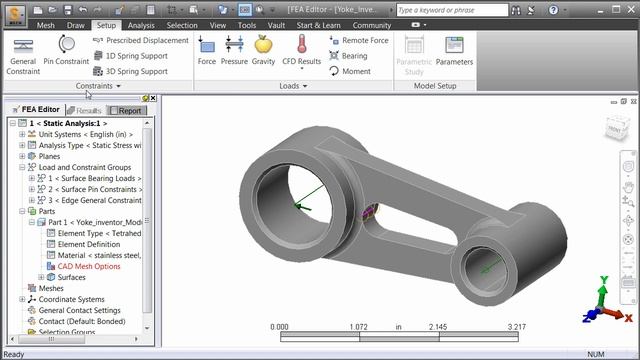Open the Selection ribbon tab
Image resolution: width=640 pixels, height=360 pixels.
(182, 25)
